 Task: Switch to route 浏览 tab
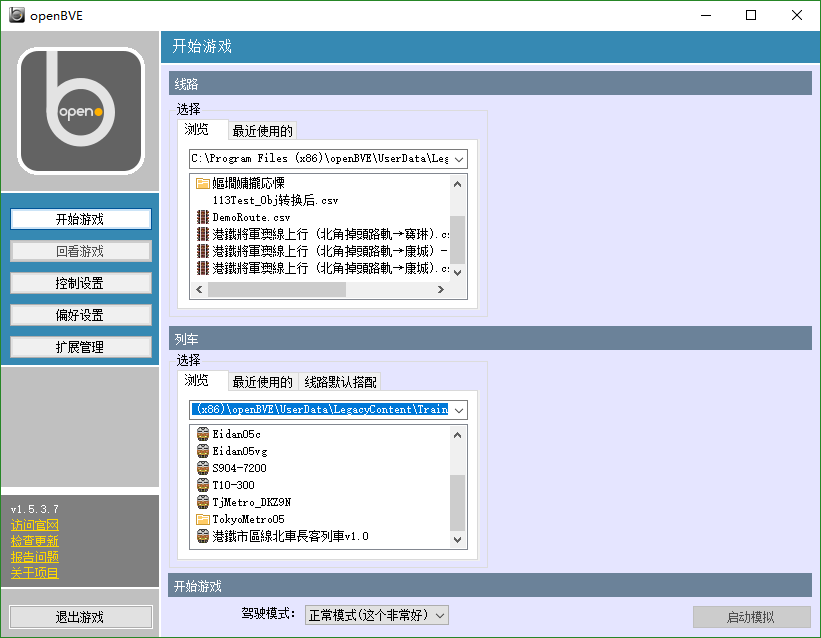[203, 130]
